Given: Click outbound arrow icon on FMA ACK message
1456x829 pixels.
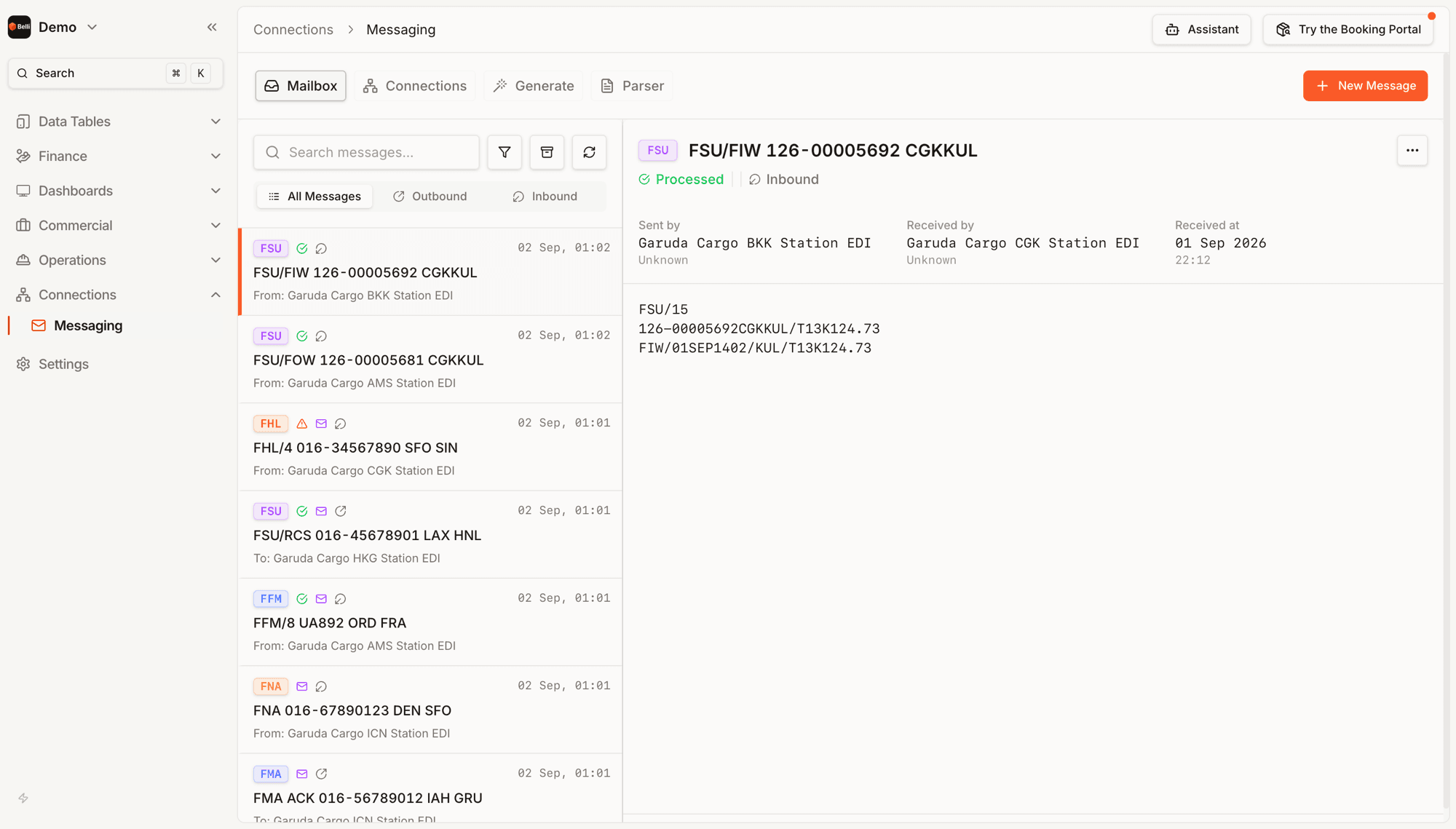Looking at the screenshot, I should pyautogui.click(x=321, y=774).
